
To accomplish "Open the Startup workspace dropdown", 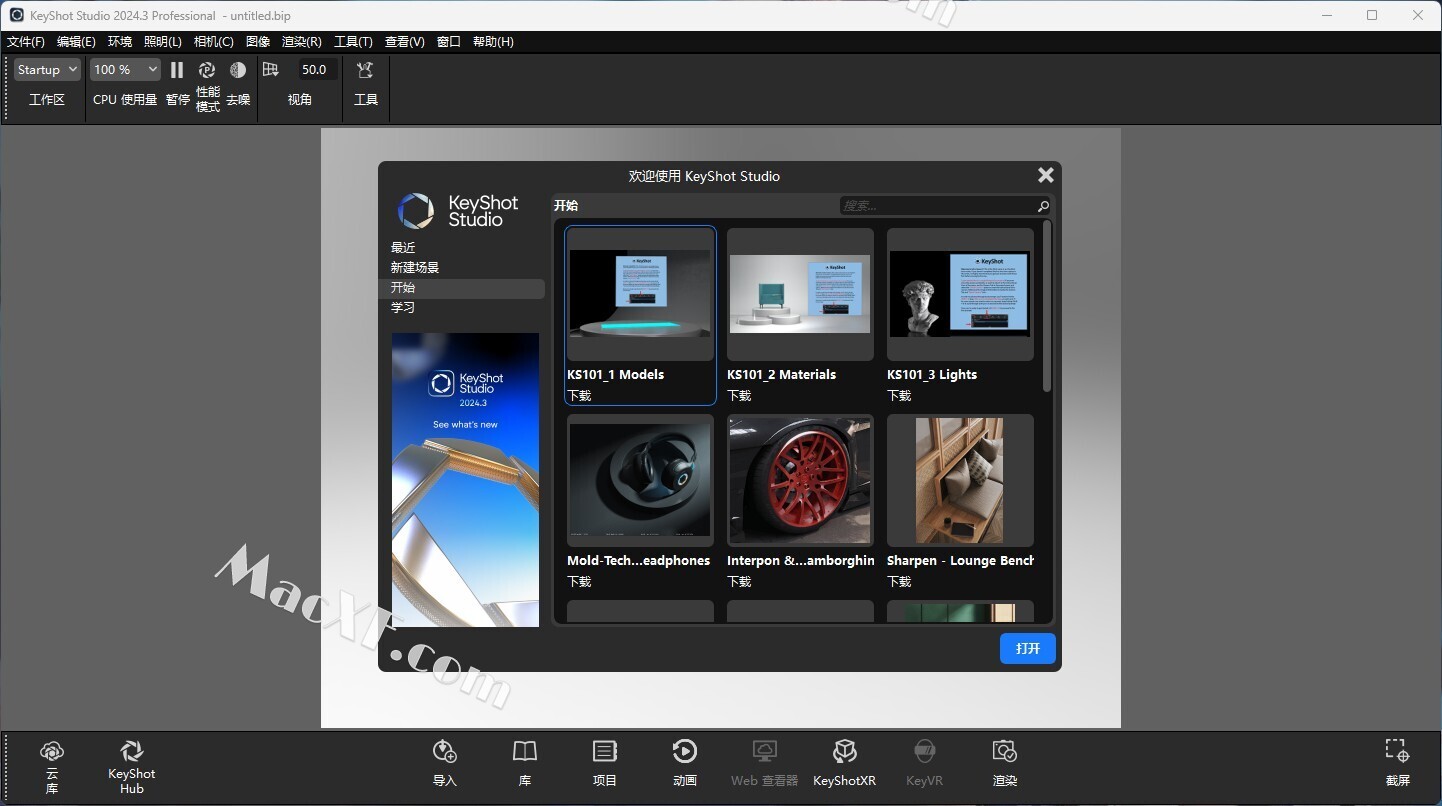I will (x=47, y=70).
